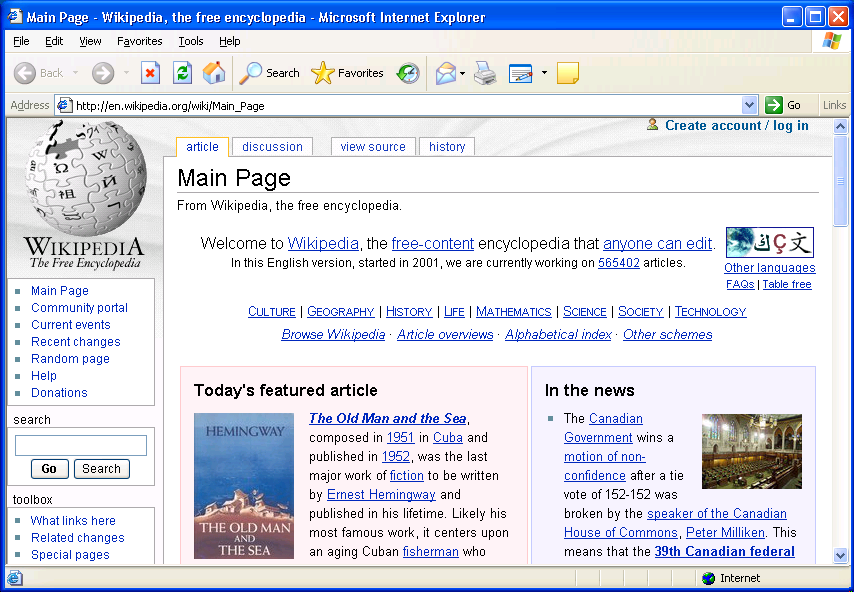Open the Random page link
Image resolution: width=854 pixels, height=592 pixels.
click(x=70, y=358)
